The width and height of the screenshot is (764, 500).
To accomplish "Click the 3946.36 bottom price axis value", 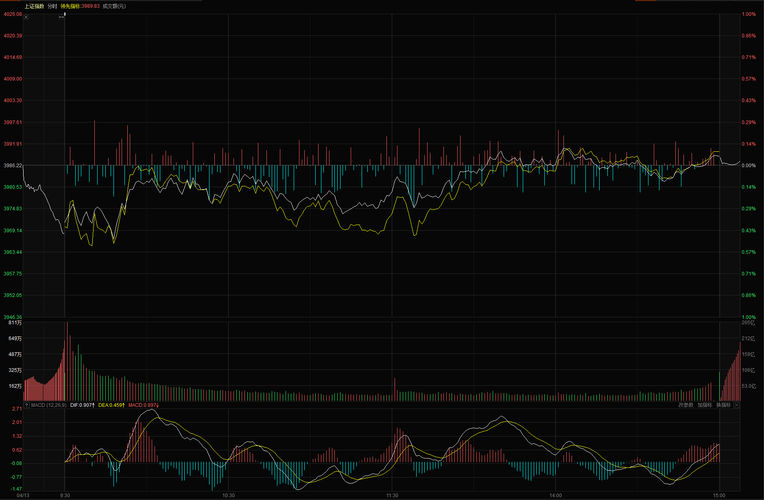I will coord(13,317).
